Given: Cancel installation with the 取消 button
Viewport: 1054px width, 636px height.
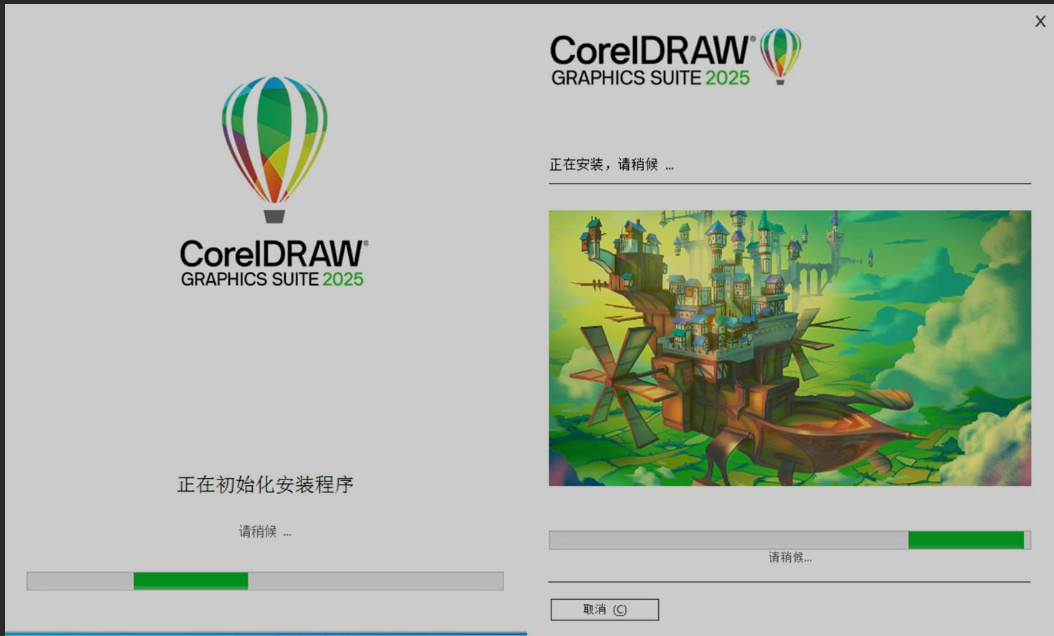Looking at the screenshot, I should coord(604,609).
